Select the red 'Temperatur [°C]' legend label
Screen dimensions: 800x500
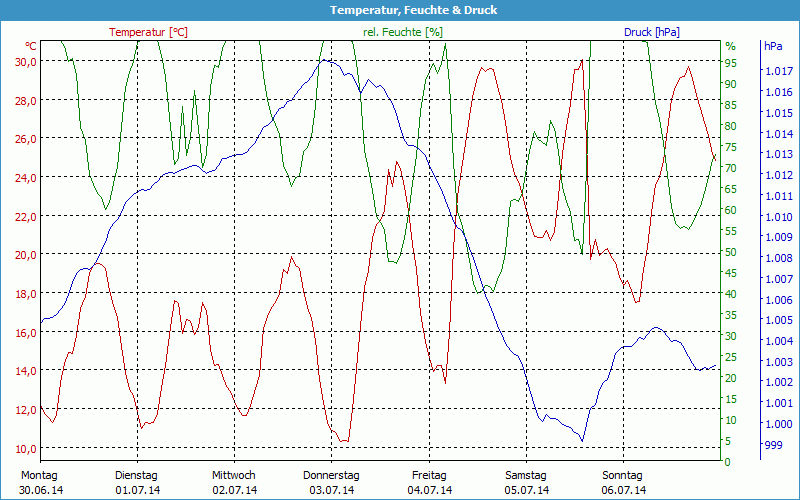pyautogui.click(x=148, y=32)
